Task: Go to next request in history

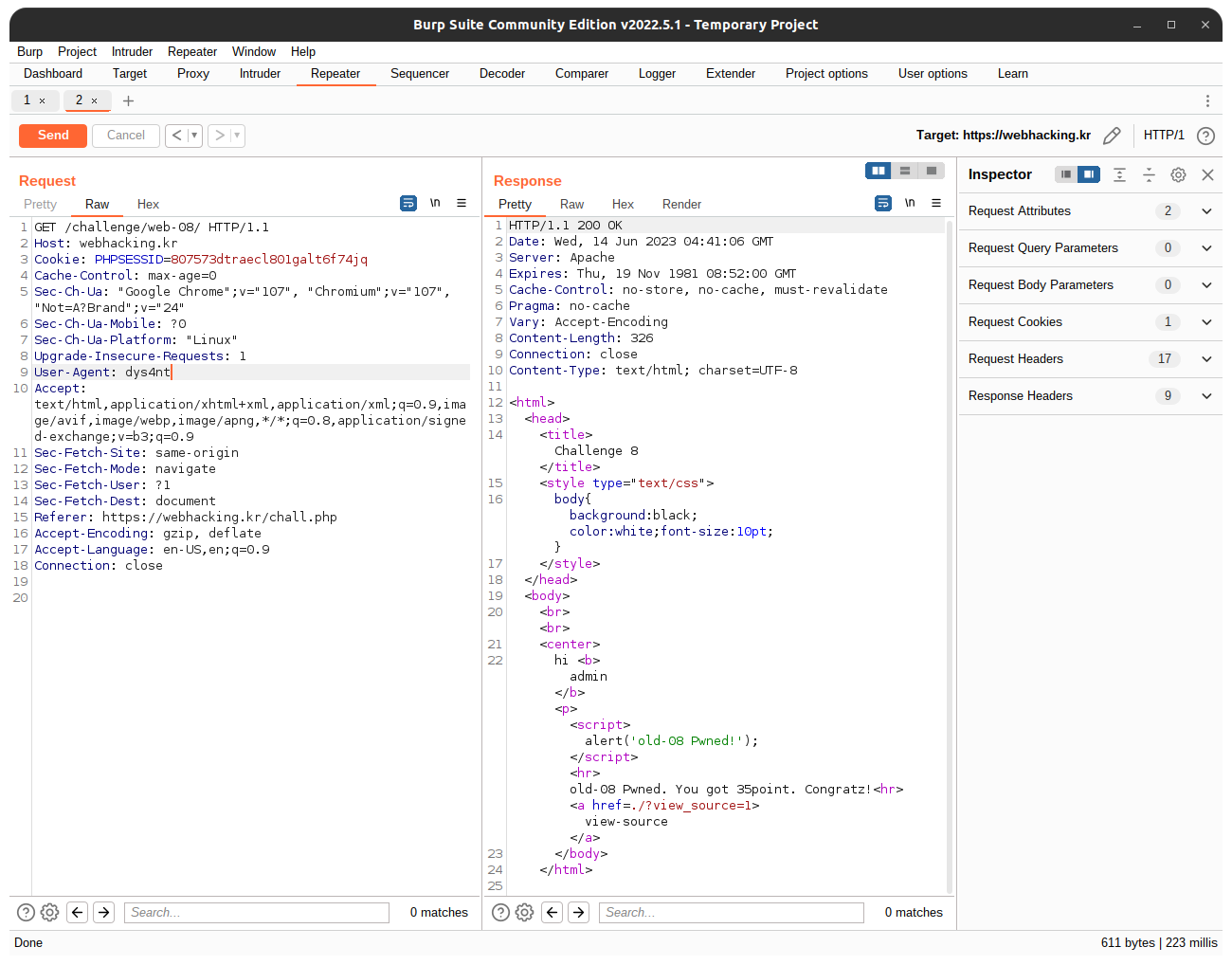Action: click(x=219, y=136)
